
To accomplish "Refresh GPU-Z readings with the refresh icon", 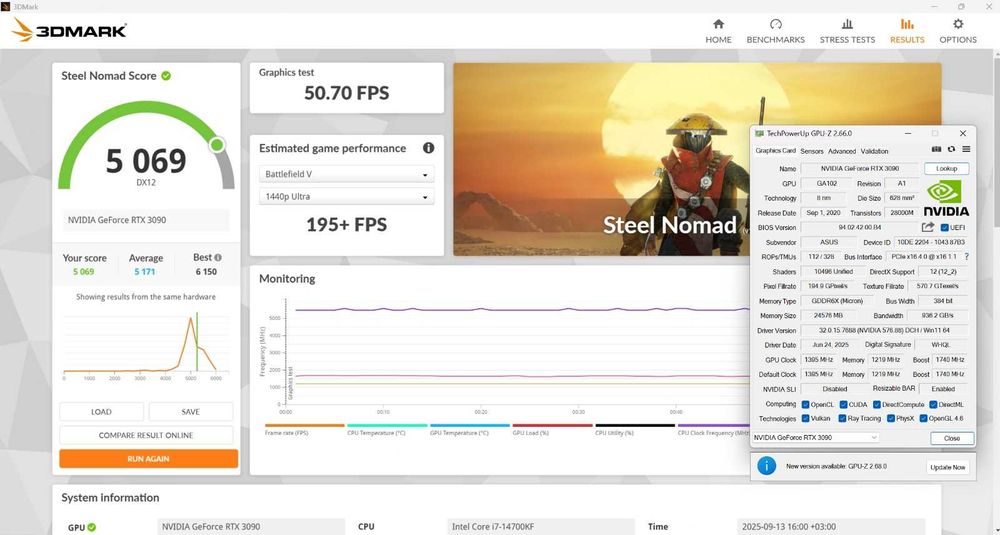I will 951,149.
